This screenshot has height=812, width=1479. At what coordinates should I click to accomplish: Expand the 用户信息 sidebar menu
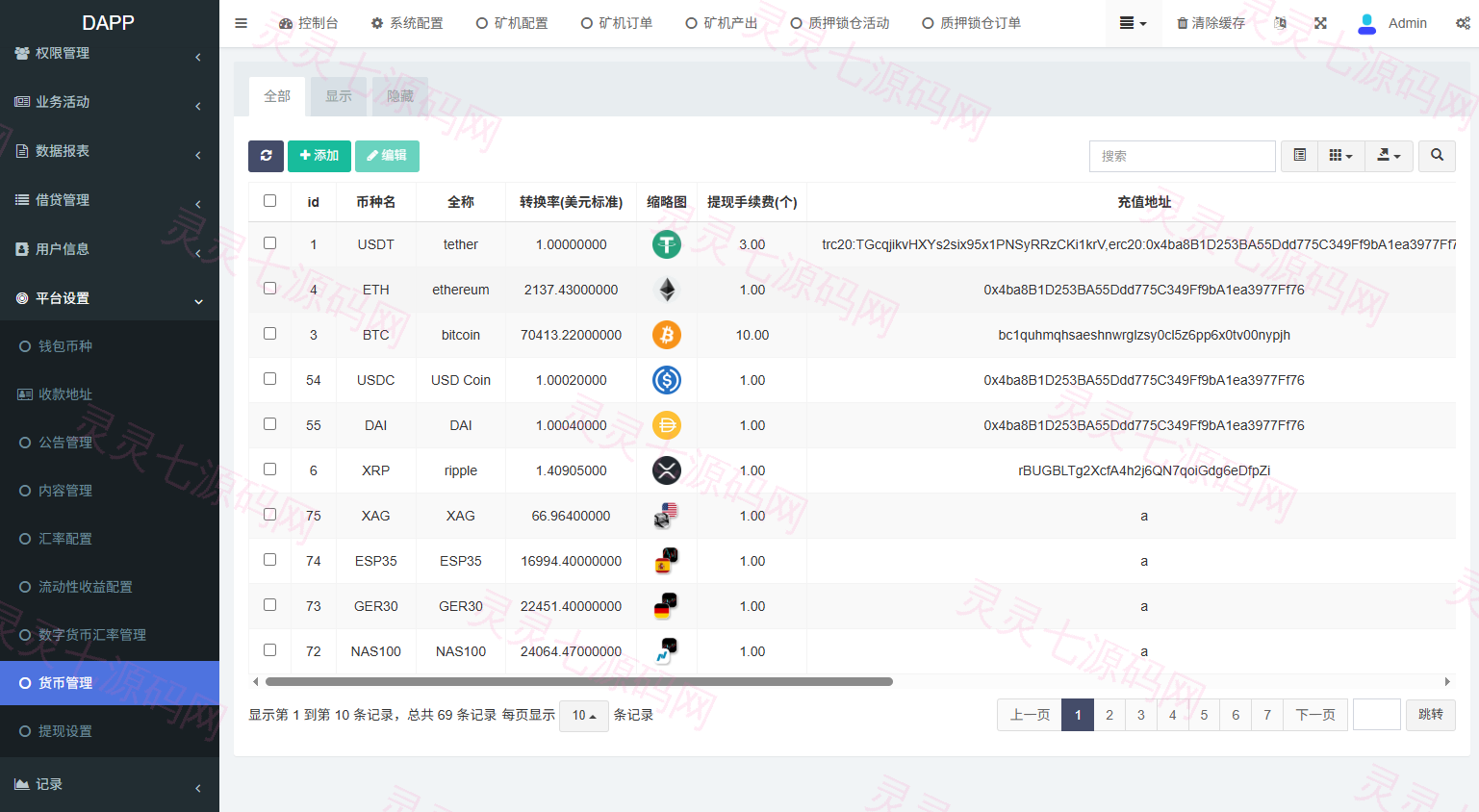click(x=110, y=249)
